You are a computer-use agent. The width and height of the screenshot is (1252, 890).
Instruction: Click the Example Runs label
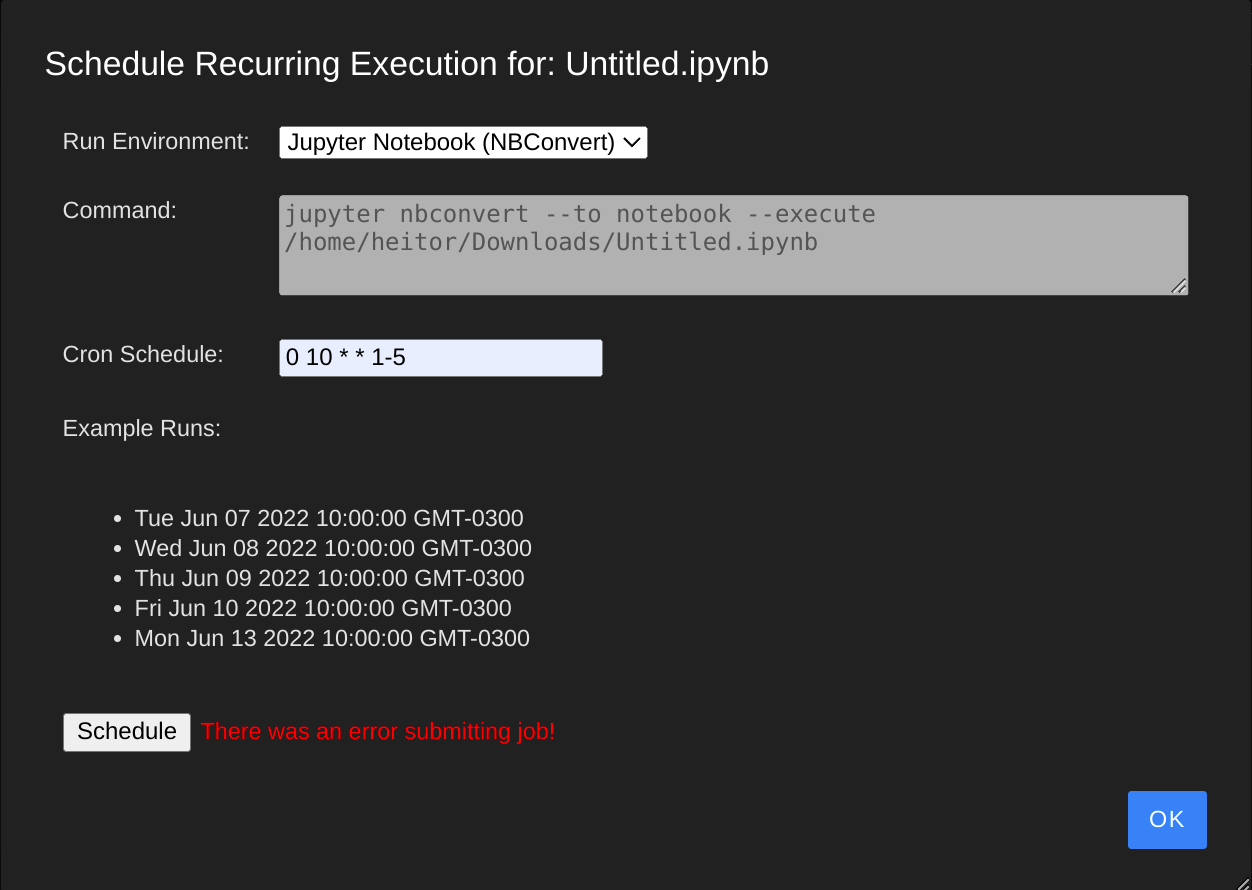point(142,428)
